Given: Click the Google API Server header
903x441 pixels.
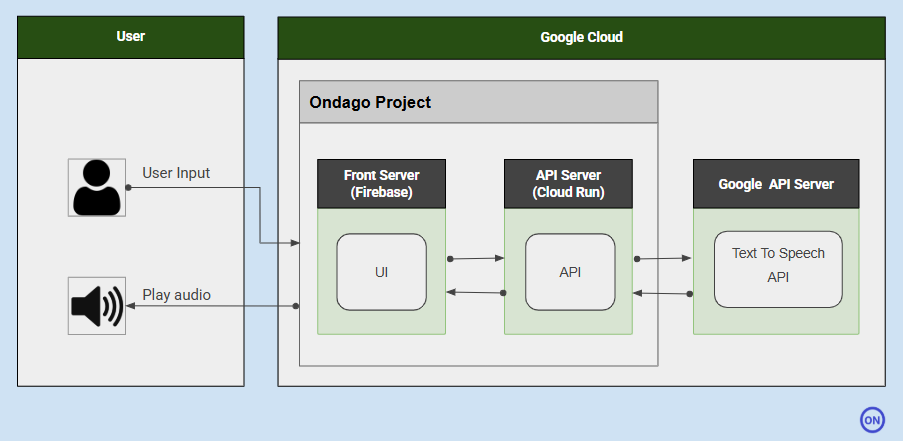Looking at the screenshot, I should [776, 184].
